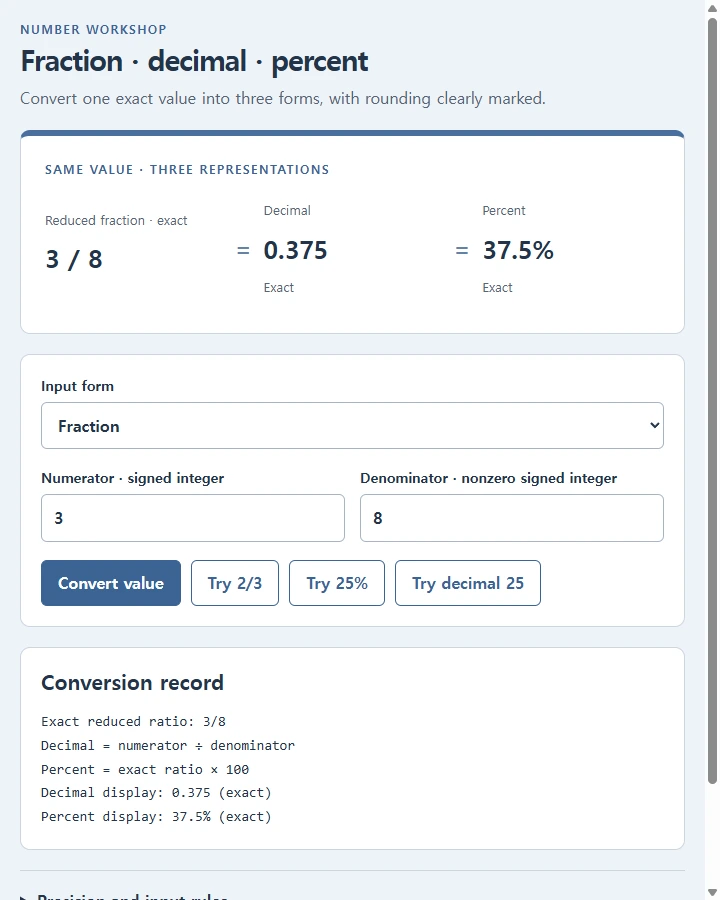This screenshot has width=720, height=900.
Task: Click the Denominator input field
Action: [512, 518]
